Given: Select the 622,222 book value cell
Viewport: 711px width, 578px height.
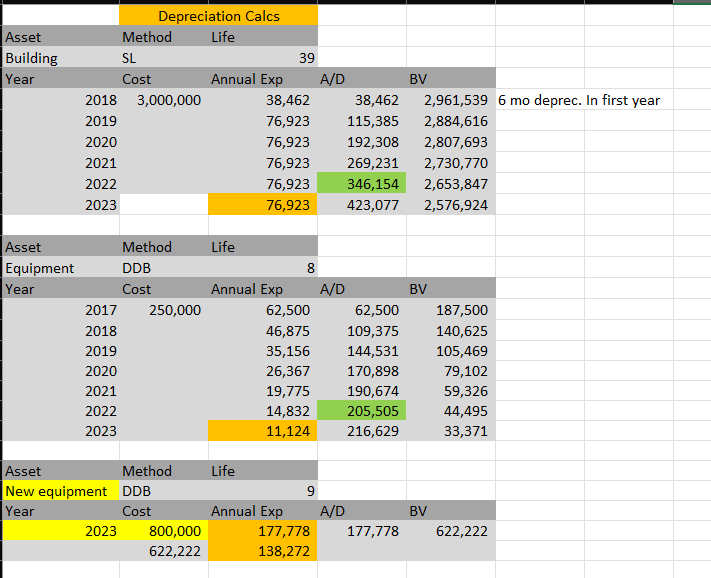Looking at the screenshot, I should tap(451, 531).
